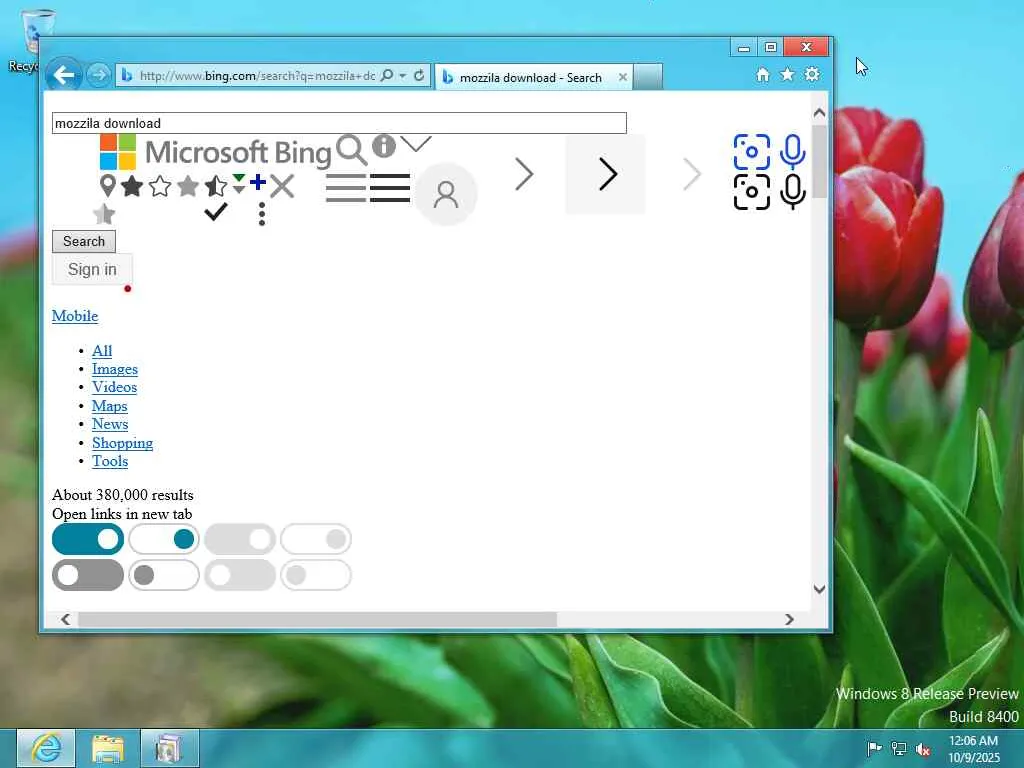Open the News results link

110,424
